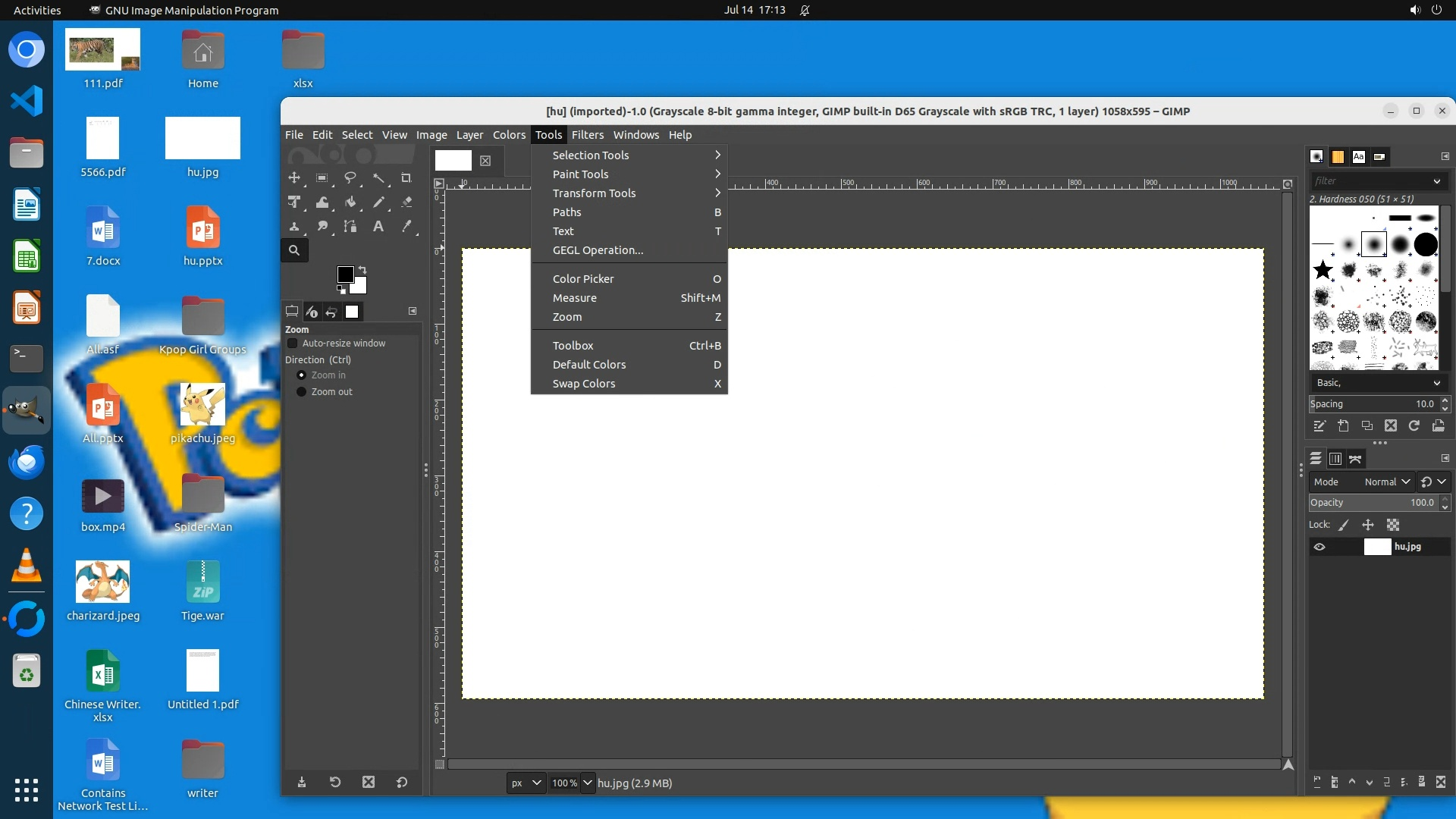Open the Filters menu
This screenshot has height=819, width=1456.
click(x=587, y=135)
